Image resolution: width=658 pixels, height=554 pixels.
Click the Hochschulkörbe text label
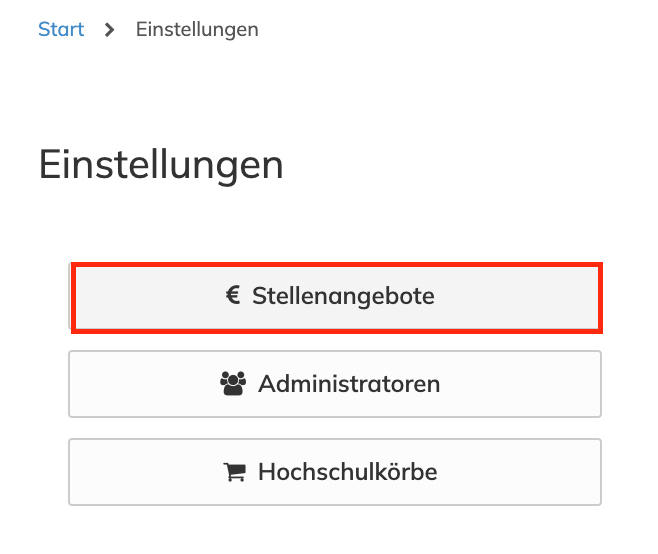pyautogui.click(x=348, y=472)
